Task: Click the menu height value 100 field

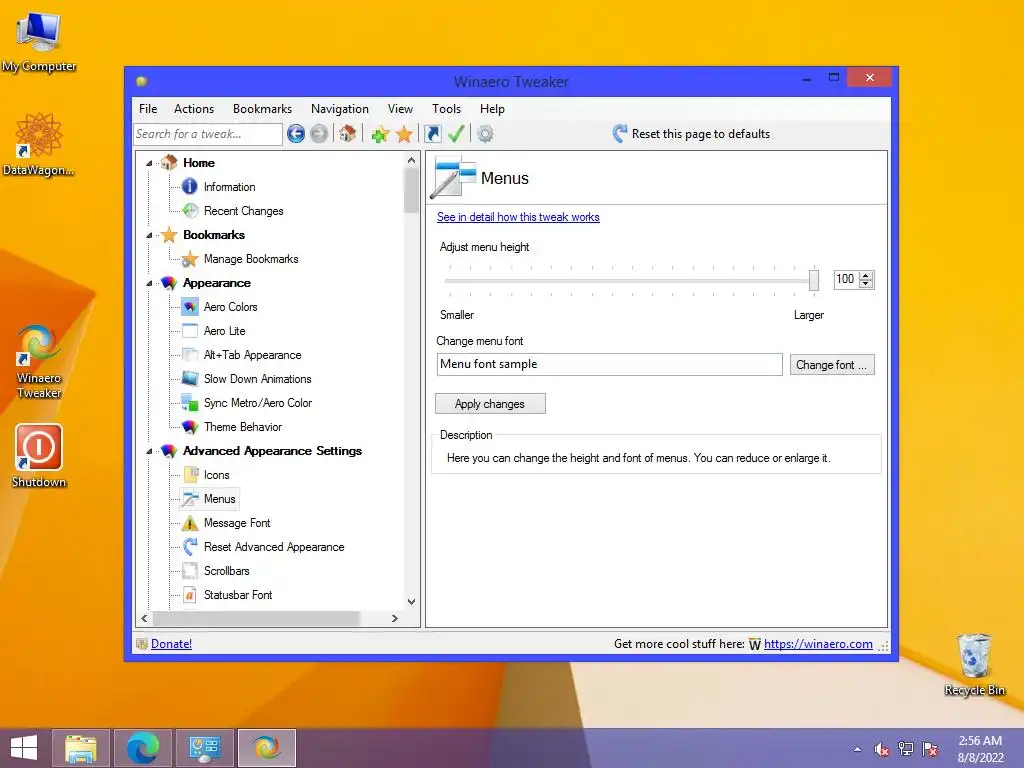Action: 846,280
